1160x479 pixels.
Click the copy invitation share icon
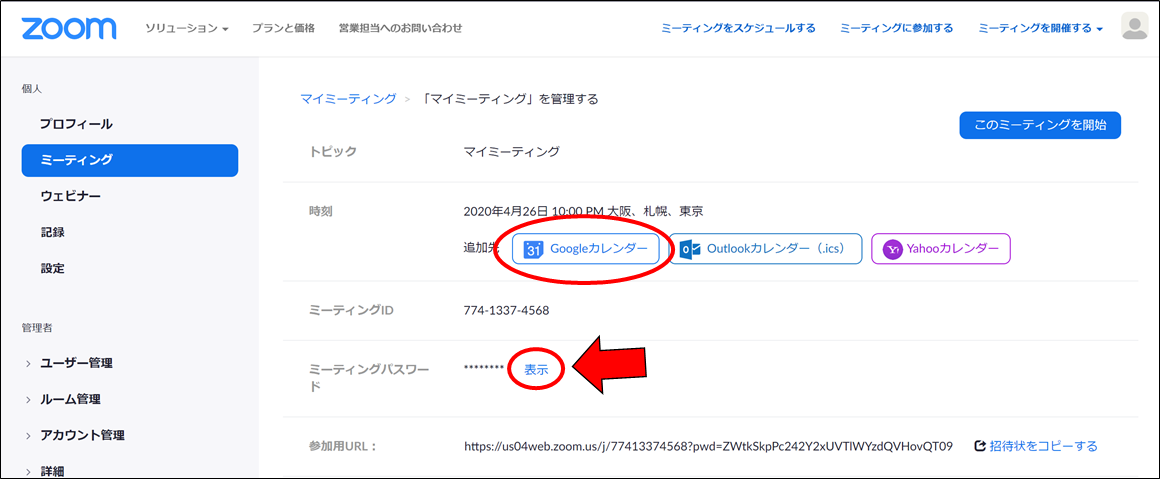click(x=980, y=446)
